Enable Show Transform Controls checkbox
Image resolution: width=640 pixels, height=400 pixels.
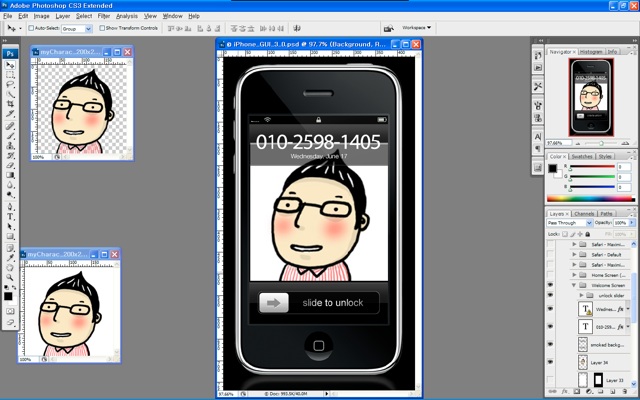(102, 28)
